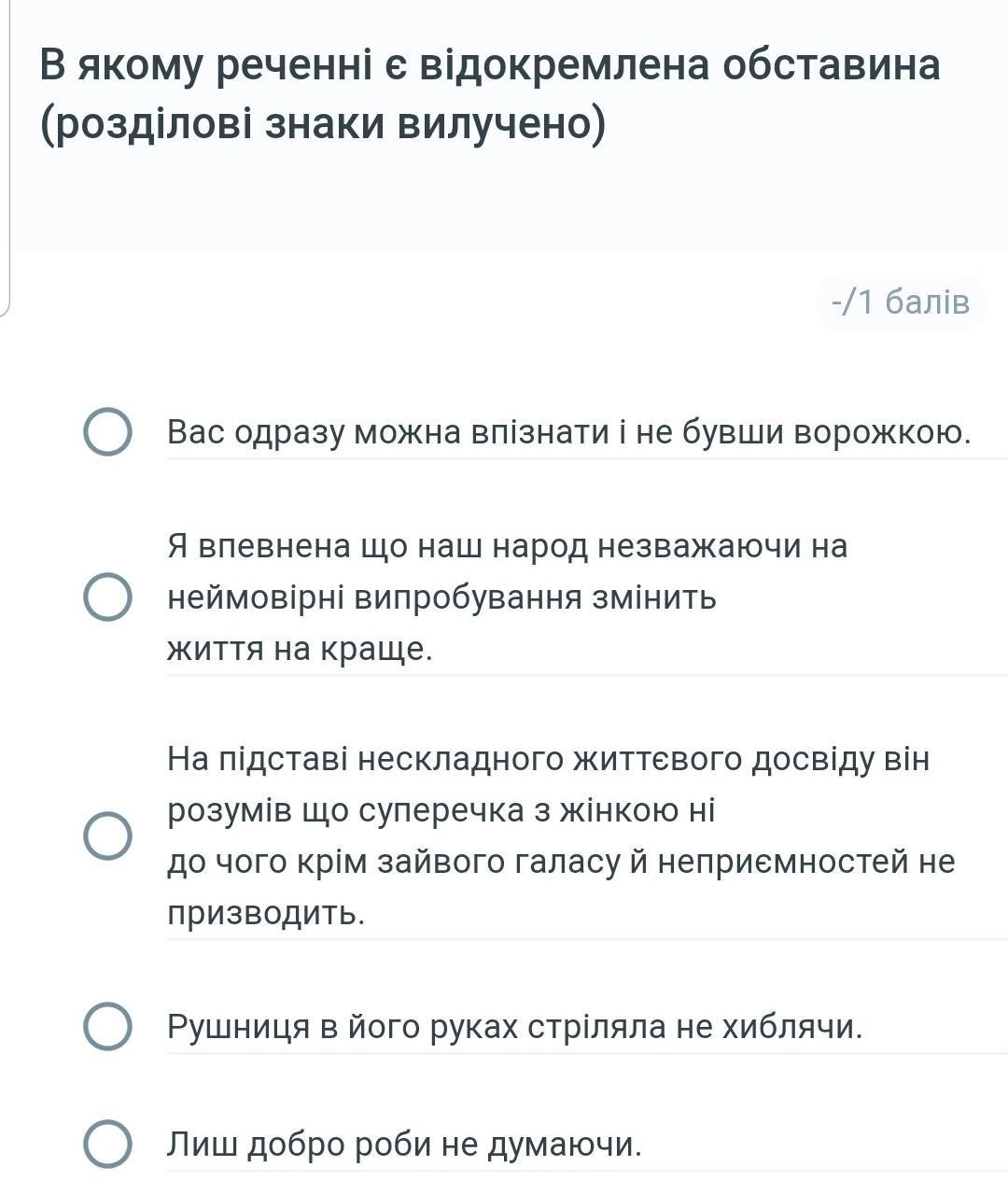
Task: Select the radio button for "Вас одразу можна впізнати"
Action: [107, 432]
